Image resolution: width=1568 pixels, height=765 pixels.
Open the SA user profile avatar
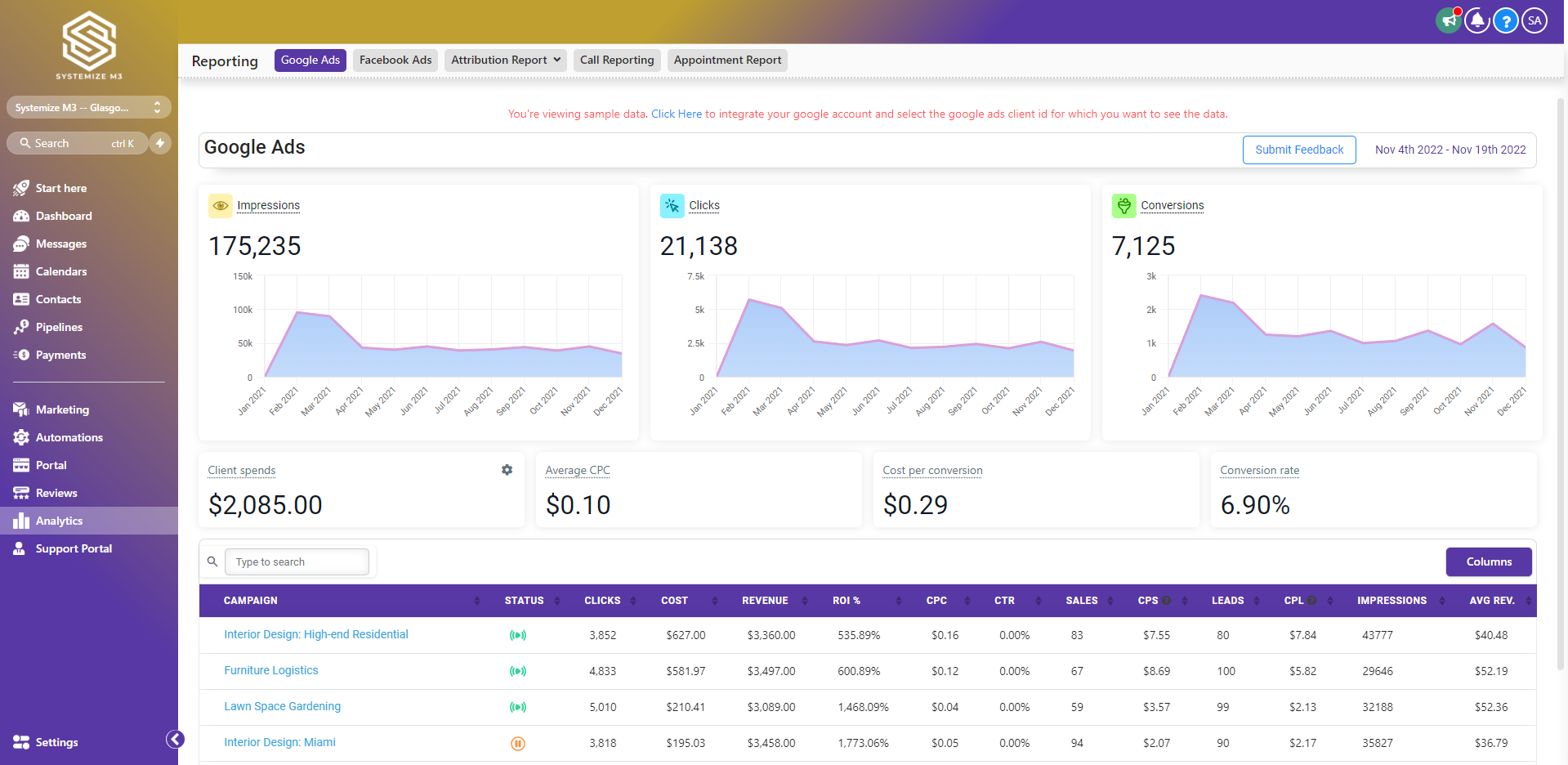pyautogui.click(x=1534, y=20)
